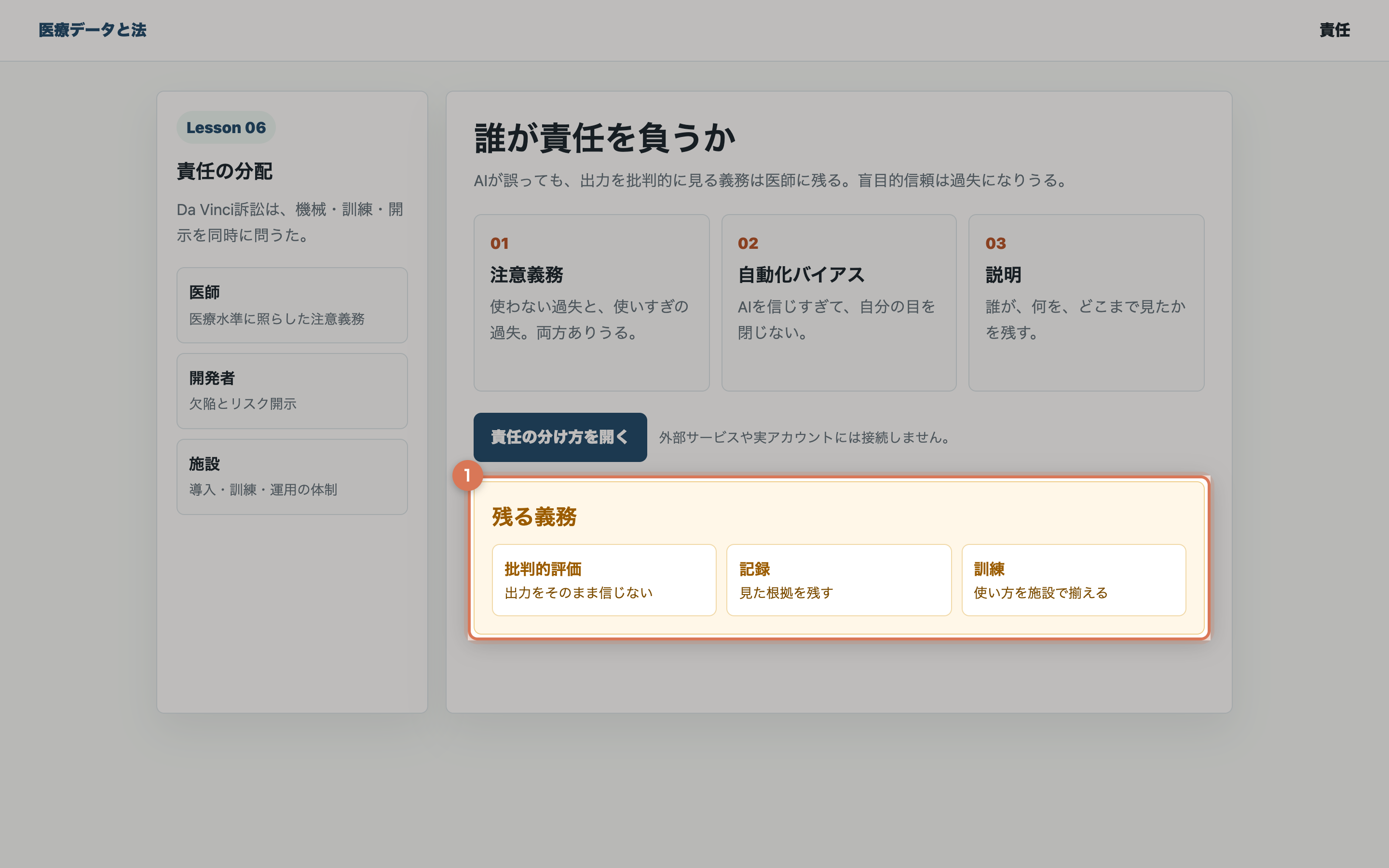Select the 訓練 duty card
Screen dimensions: 1389x868
click(1073, 581)
